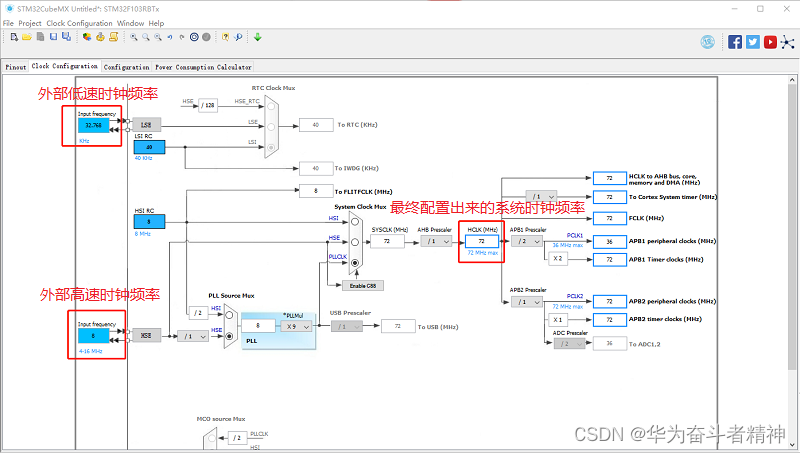Open the USB Prescaler dropdown
Image resolution: width=800 pixels, height=453 pixels.
coord(347,326)
